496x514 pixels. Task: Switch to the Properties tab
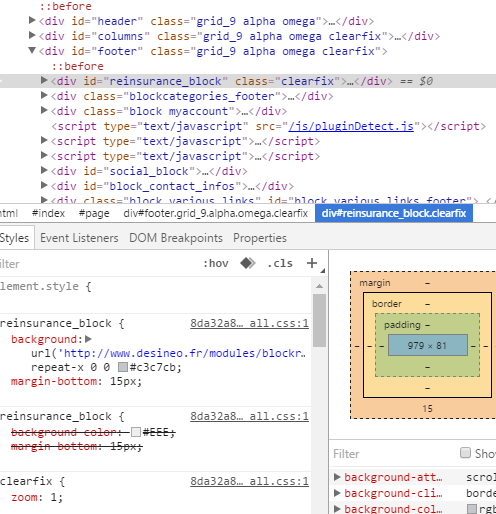point(260,238)
